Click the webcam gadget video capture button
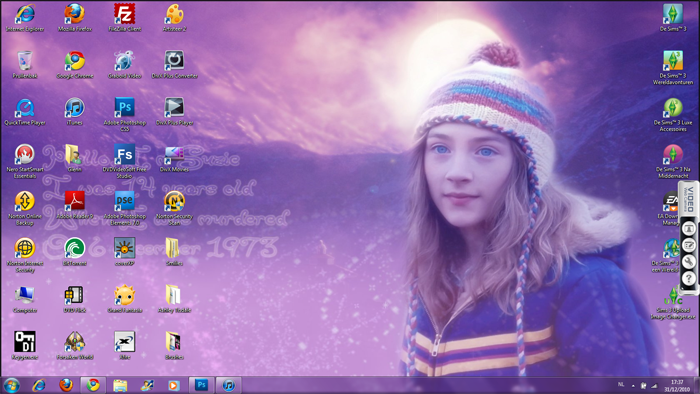Image resolution: width=700 pixels, height=394 pixels. 689,228
